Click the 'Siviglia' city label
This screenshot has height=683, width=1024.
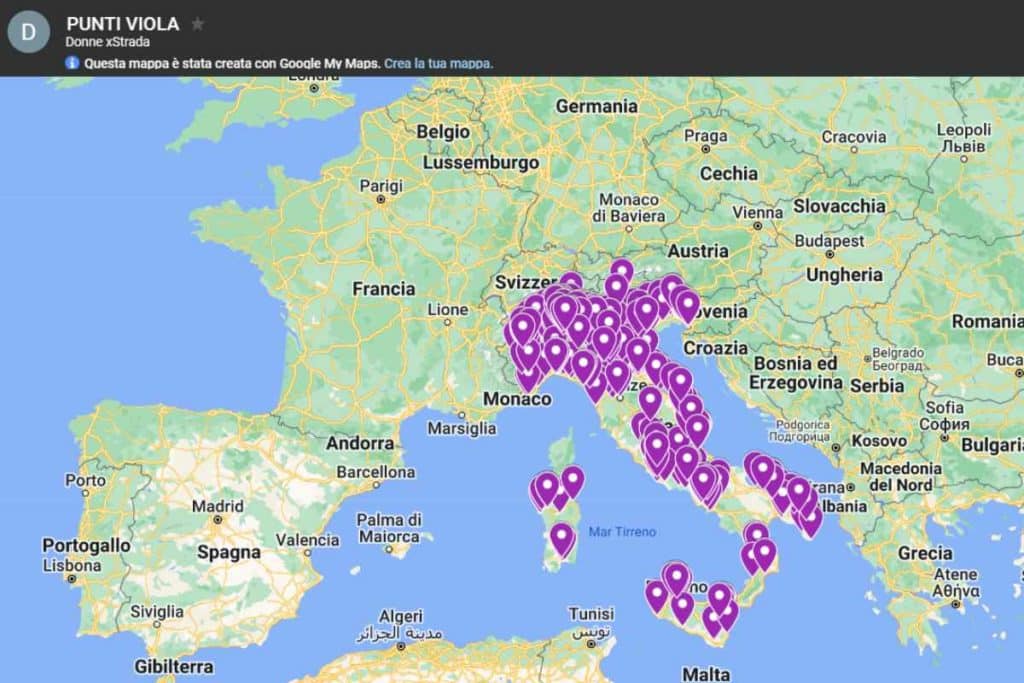tap(157, 612)
